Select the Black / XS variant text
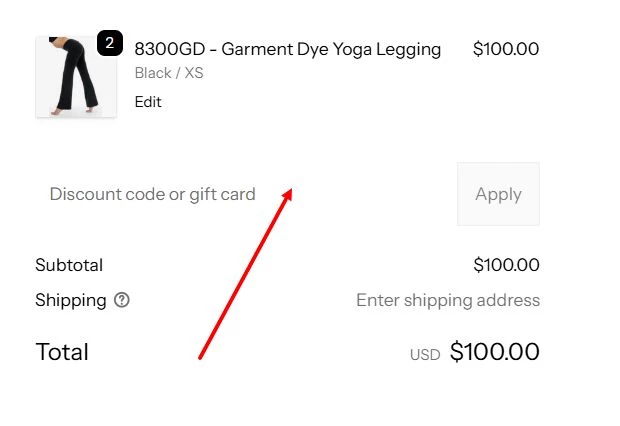The height and width of the screenshot is (426, 620). pyautogui.click(x=169, y=73)
